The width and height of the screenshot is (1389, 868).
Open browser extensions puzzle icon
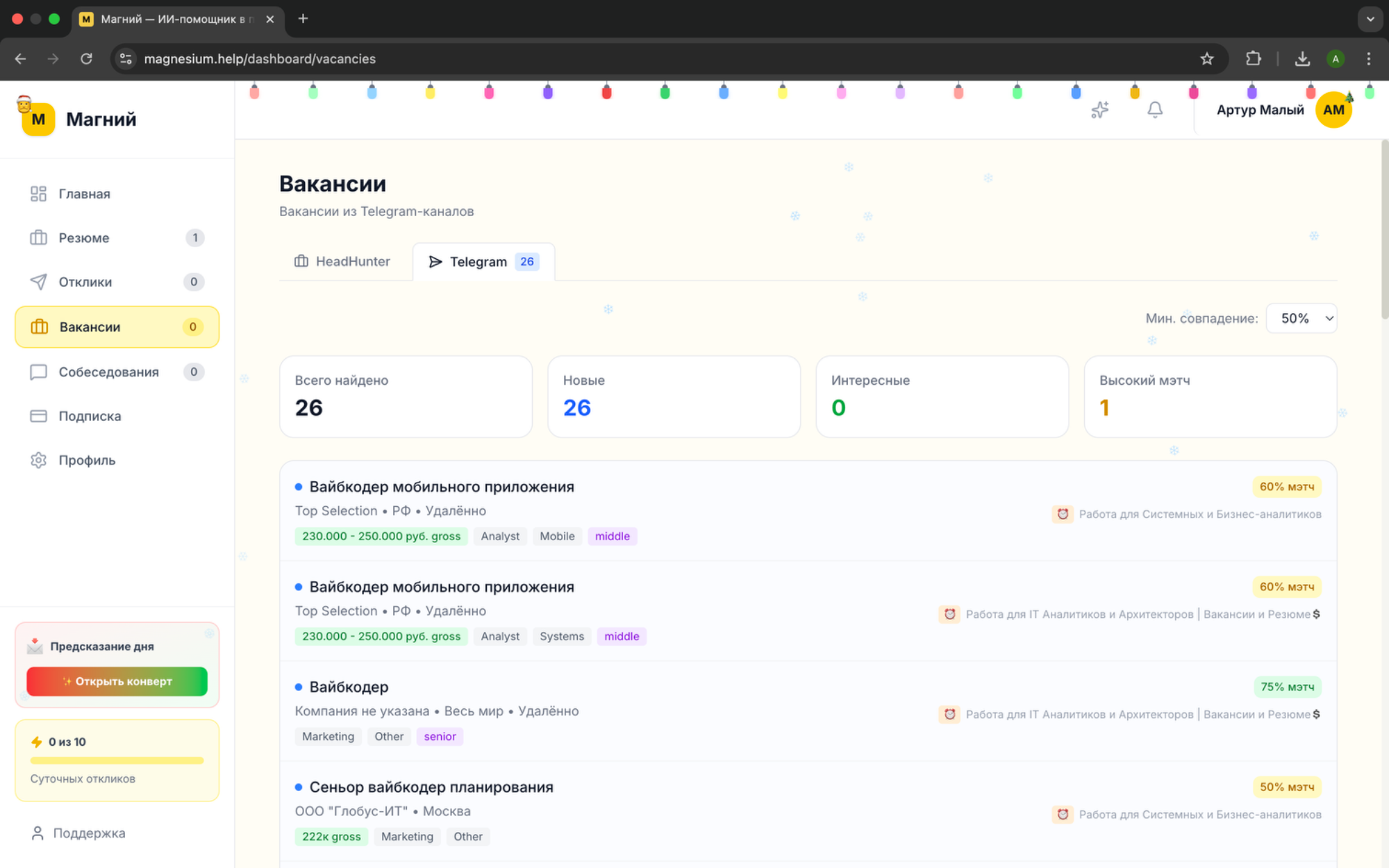tap(1254, 59)
